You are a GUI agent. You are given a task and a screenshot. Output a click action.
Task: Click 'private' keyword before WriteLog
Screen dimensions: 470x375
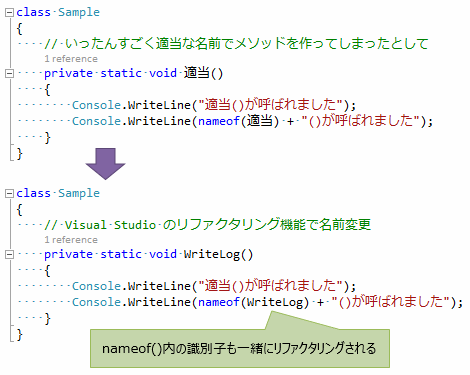[x=68, y=255]
